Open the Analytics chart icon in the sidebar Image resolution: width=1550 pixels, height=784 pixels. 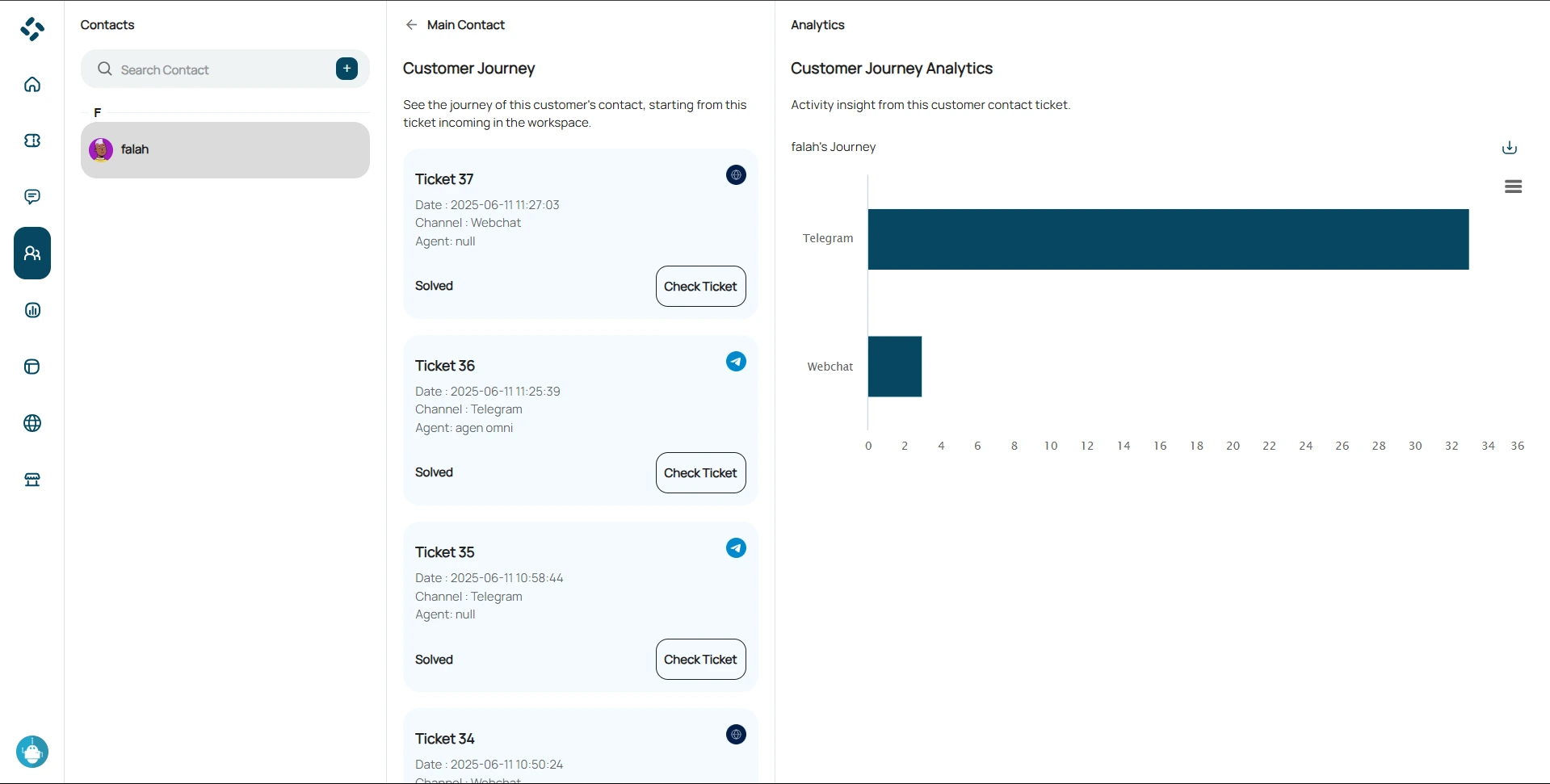[x=32, y=310]
